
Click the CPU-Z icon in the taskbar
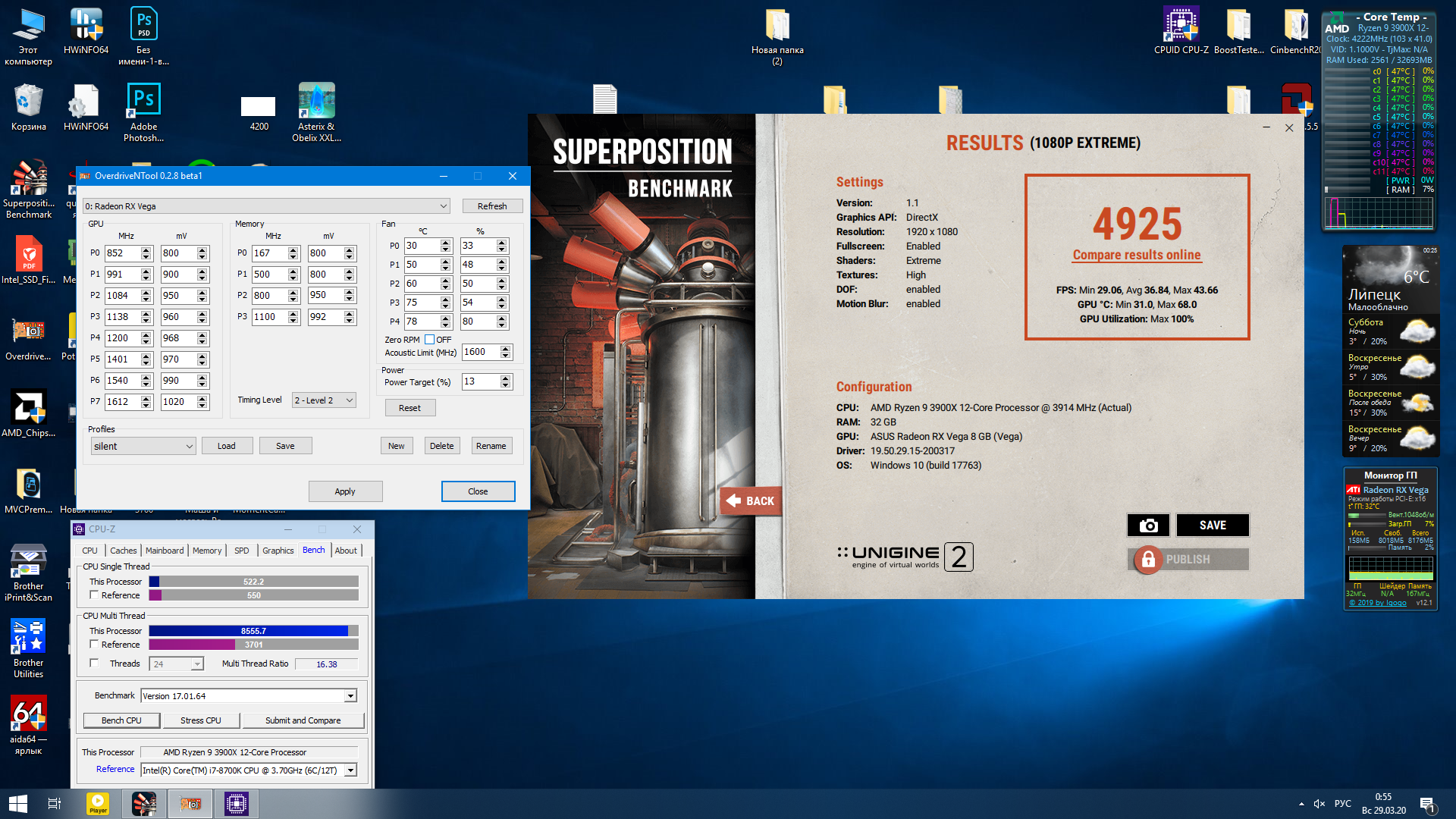point(236,803)
